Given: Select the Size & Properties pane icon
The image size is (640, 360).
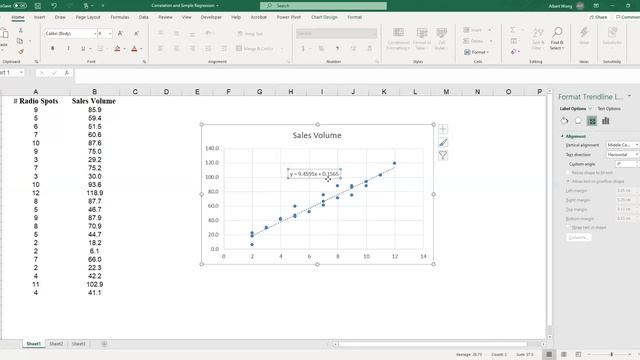Looking at the screenshot, I should tap(592, 121).
